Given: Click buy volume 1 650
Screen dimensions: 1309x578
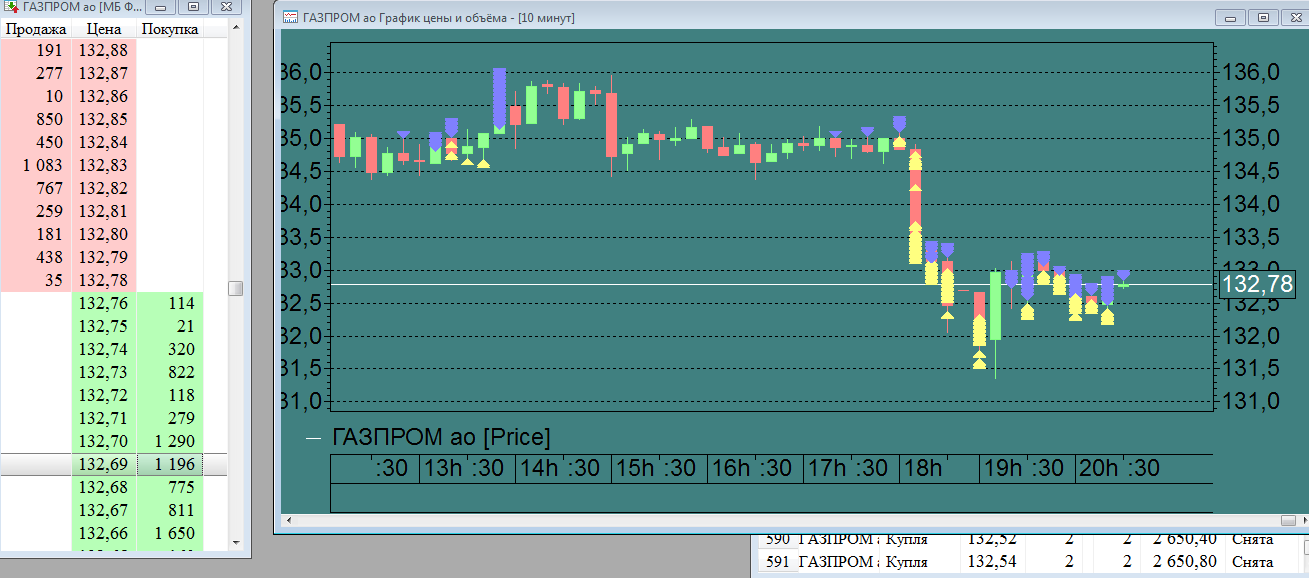Looking at the screenshot, I should 170,533.
